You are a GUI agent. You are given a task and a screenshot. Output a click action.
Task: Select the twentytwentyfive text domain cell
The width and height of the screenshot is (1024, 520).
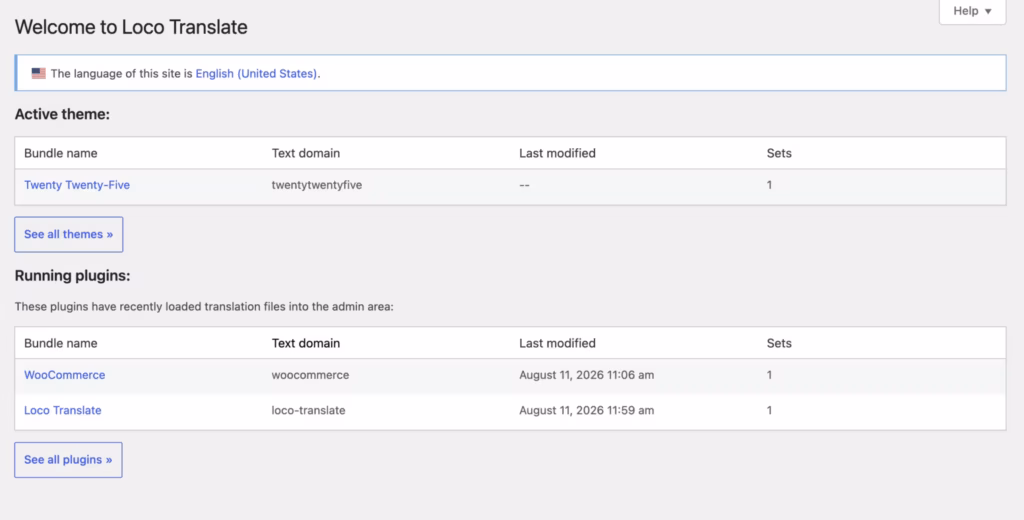coord(317,185)
